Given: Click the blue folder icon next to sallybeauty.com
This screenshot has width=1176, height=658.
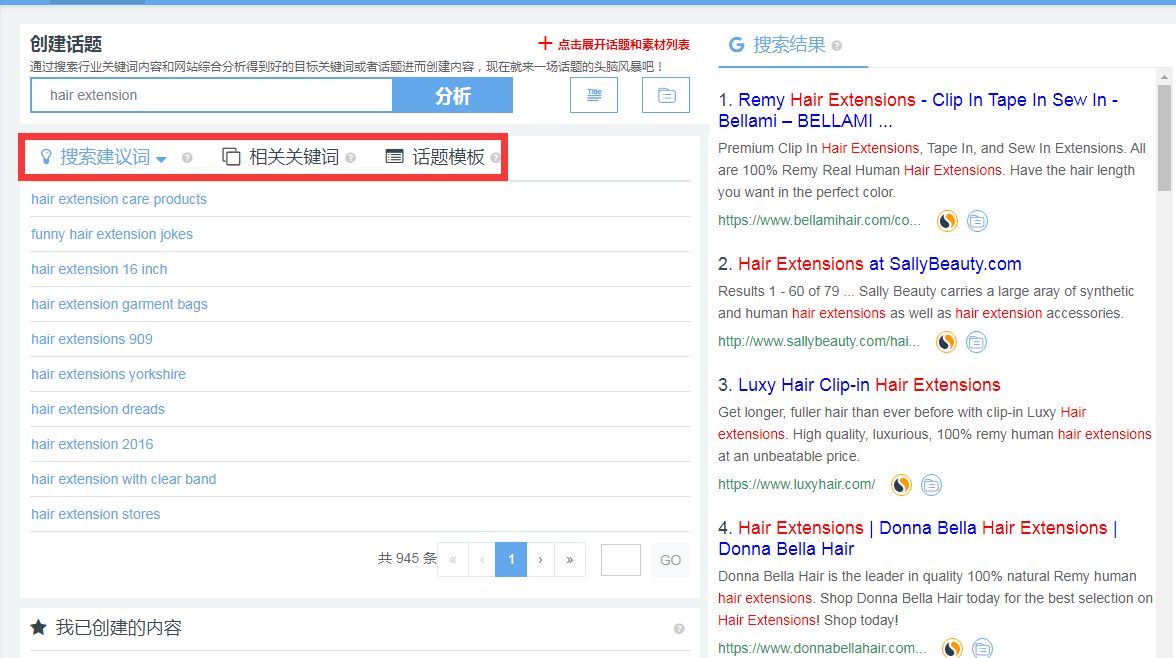Looking at the screenshot, I should pos(976,342).
